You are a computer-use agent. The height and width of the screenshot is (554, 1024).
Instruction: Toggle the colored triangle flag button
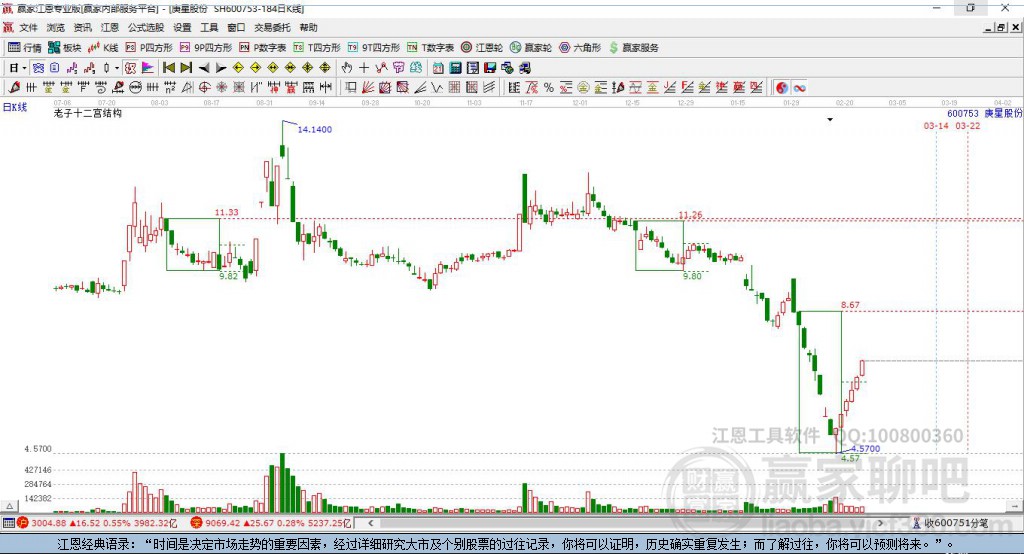[148, 68]
